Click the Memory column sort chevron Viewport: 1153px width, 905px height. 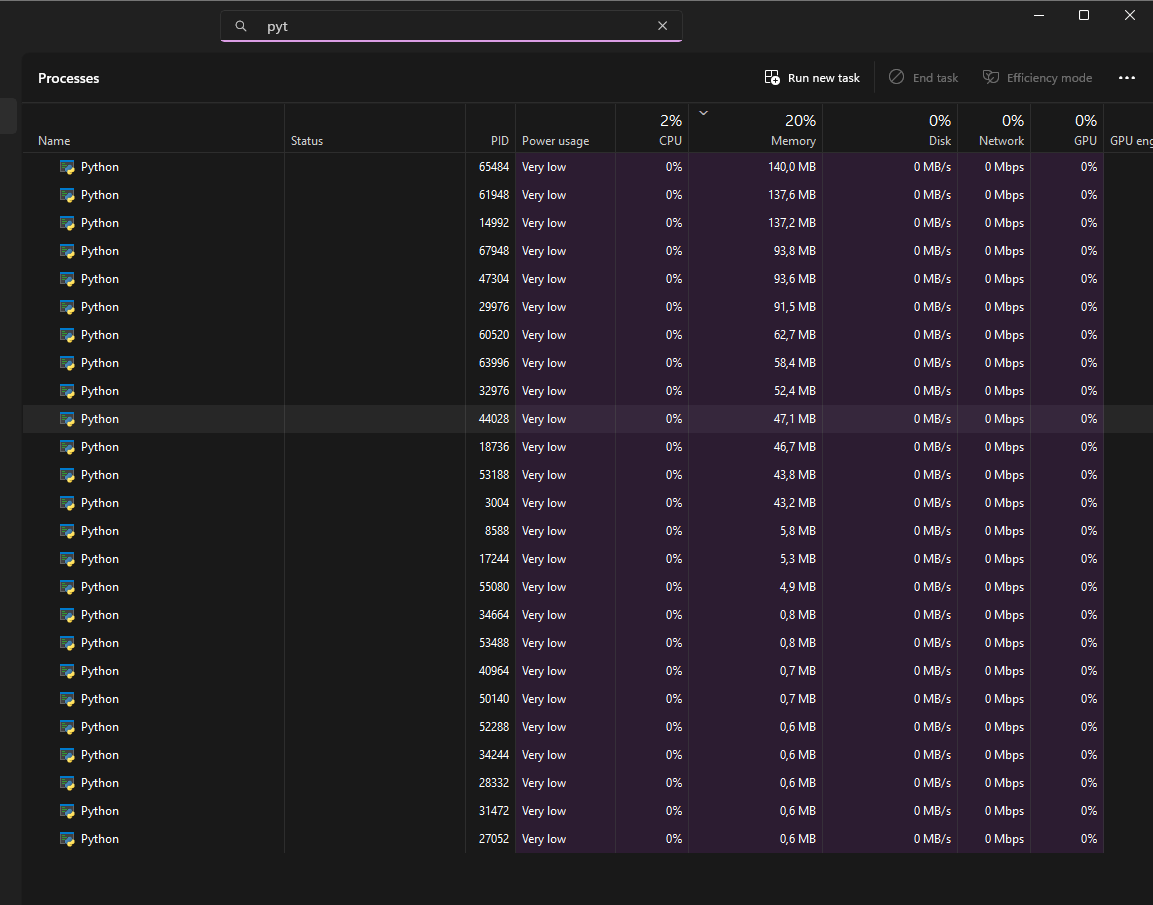coord(703,113)
